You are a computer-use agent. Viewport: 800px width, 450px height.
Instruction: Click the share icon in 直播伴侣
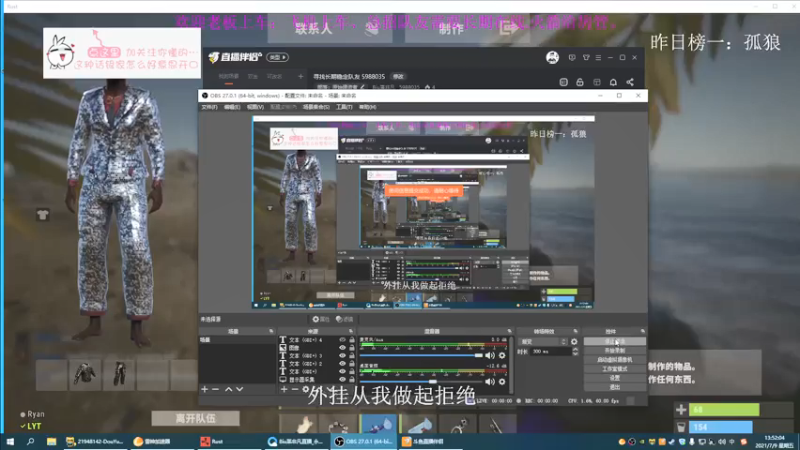click(630, 82)
